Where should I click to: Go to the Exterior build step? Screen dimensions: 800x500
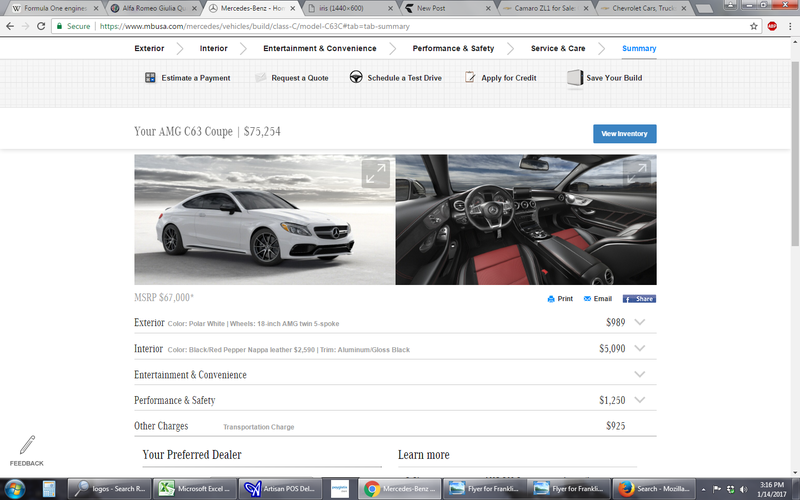click(149, 48)
